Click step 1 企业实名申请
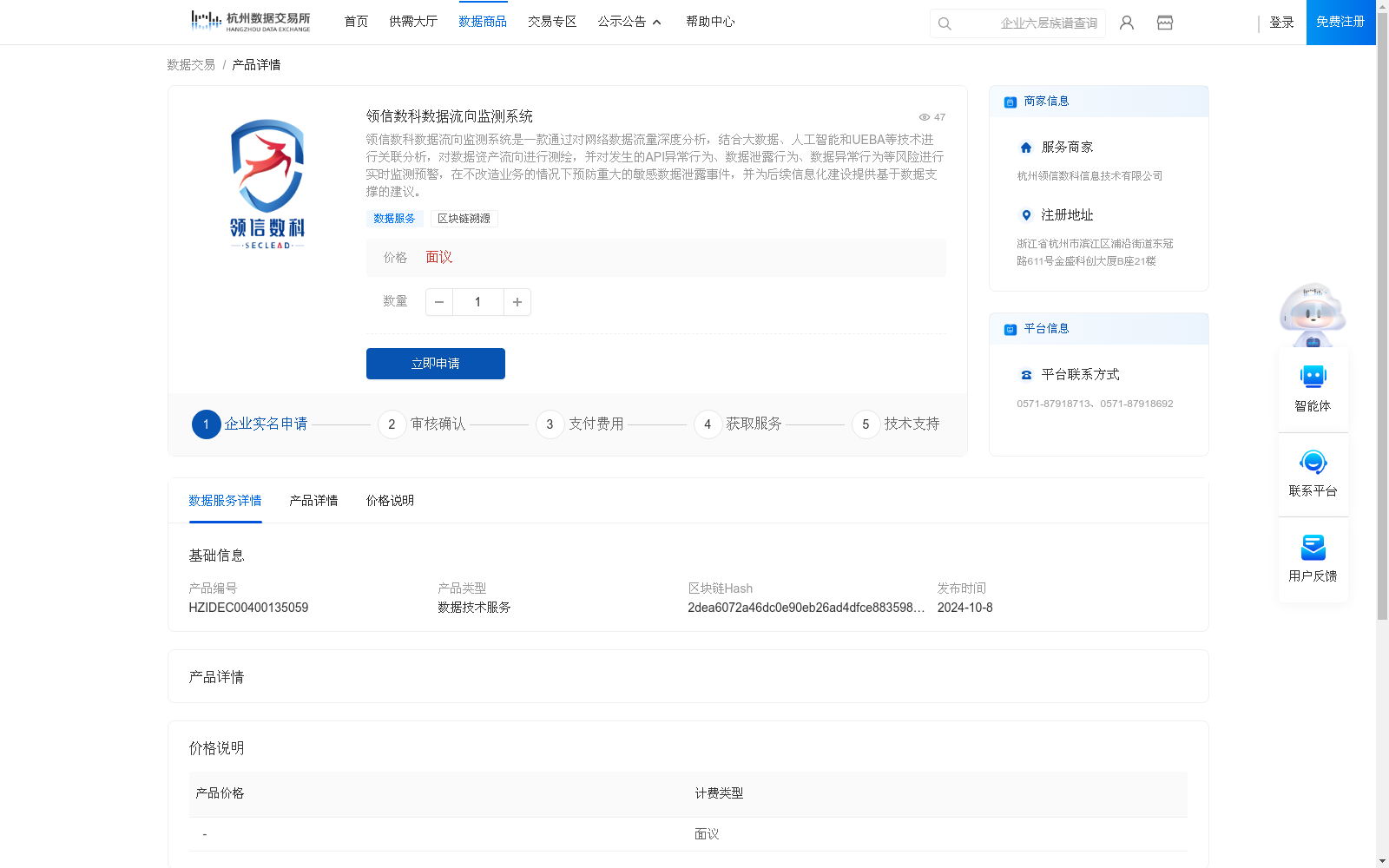1389x868 pixels. coord(250,424)
